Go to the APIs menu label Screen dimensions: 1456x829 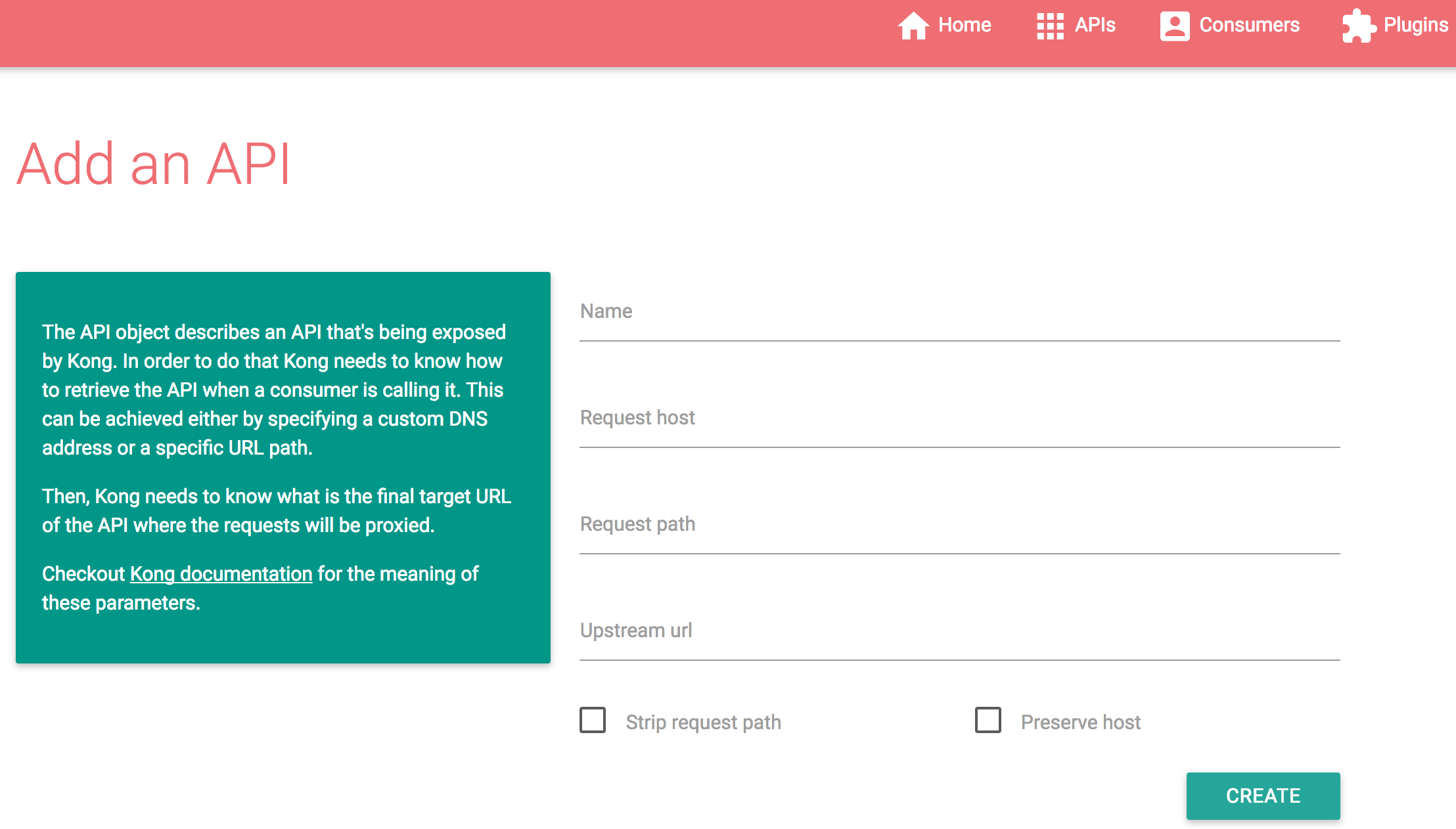pos(1095,25)
